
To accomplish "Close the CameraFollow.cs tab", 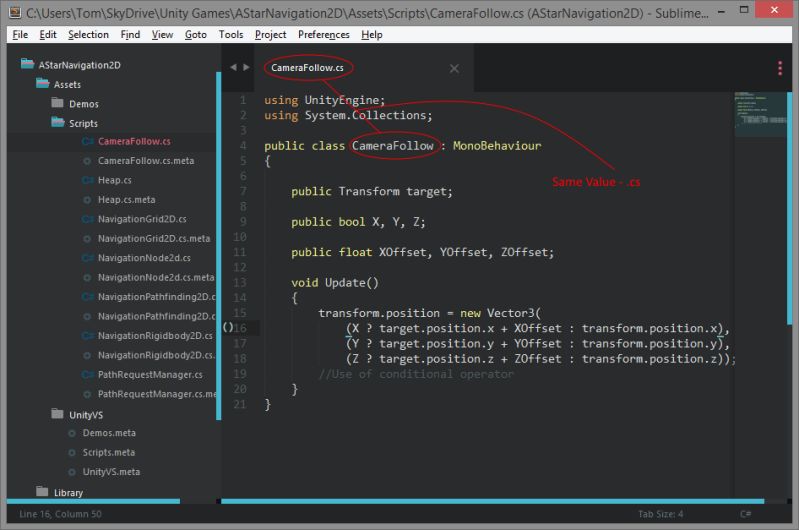I will point(454,68).
